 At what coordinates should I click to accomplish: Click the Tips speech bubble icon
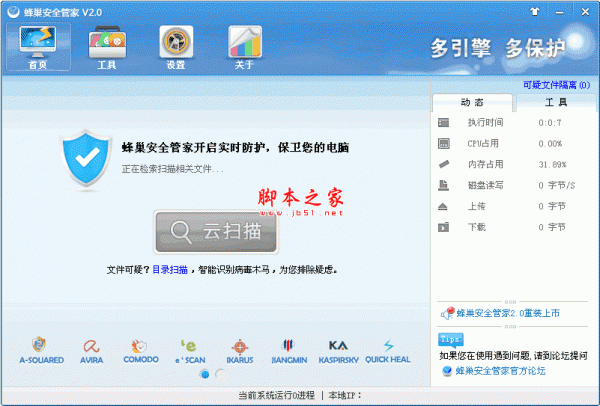pos(451,340)
